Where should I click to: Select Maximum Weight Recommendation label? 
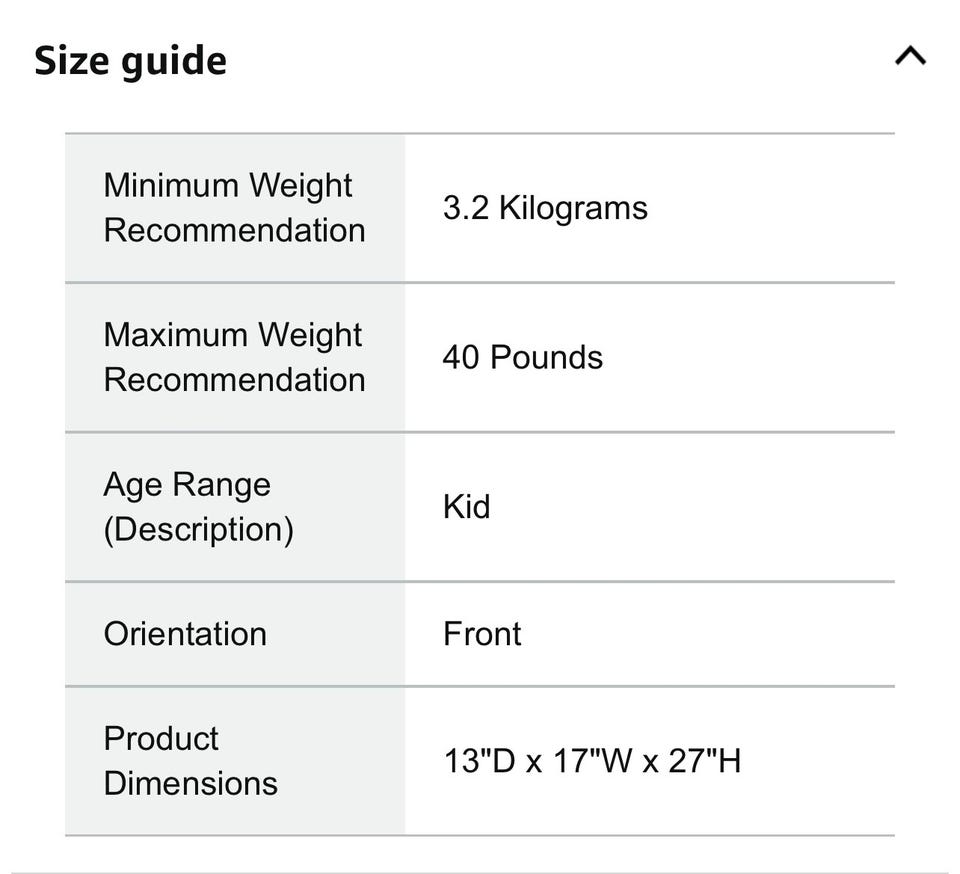coord(233,357)
